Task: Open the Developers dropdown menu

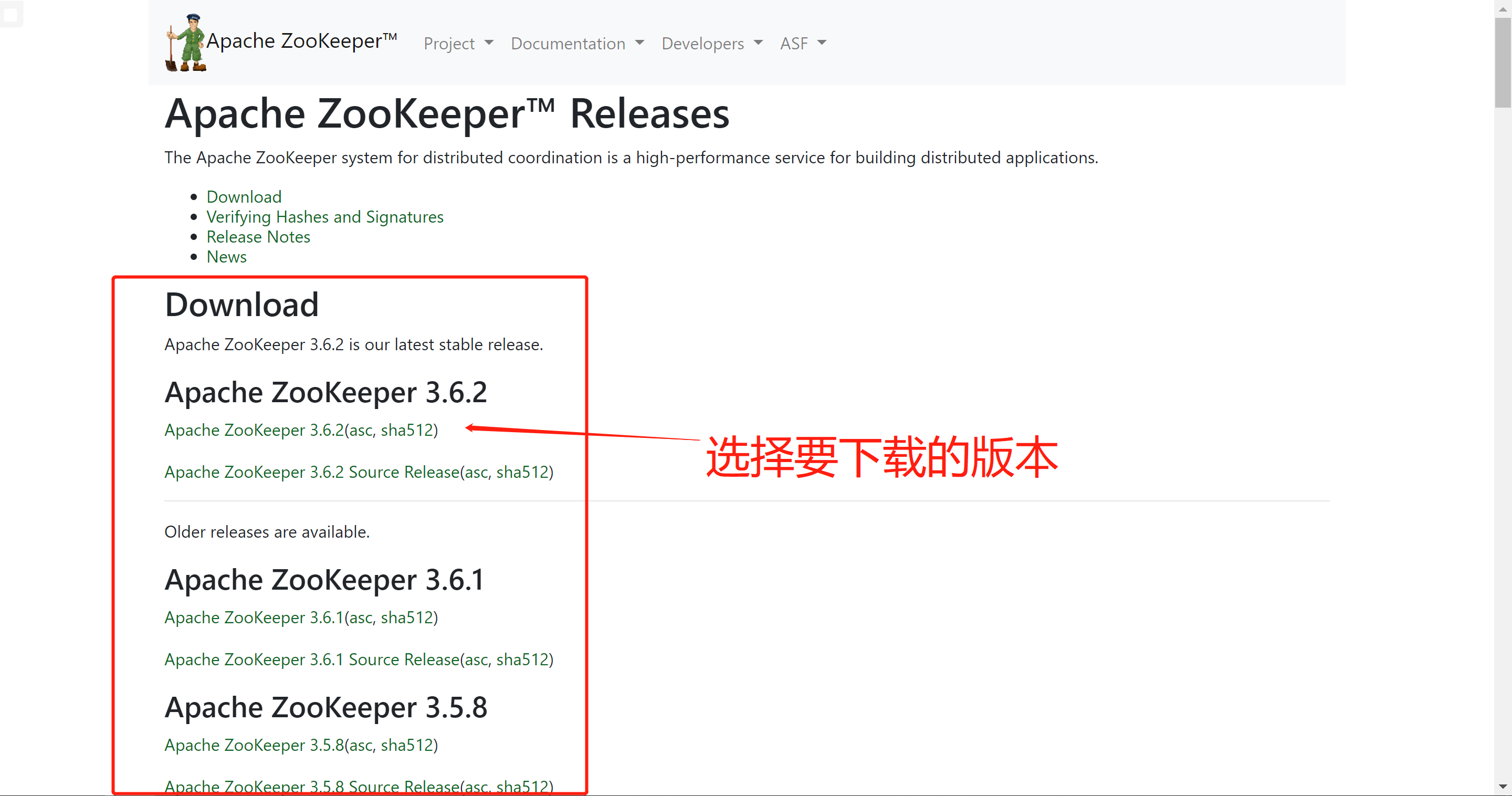Action: (x=711, y=43)
